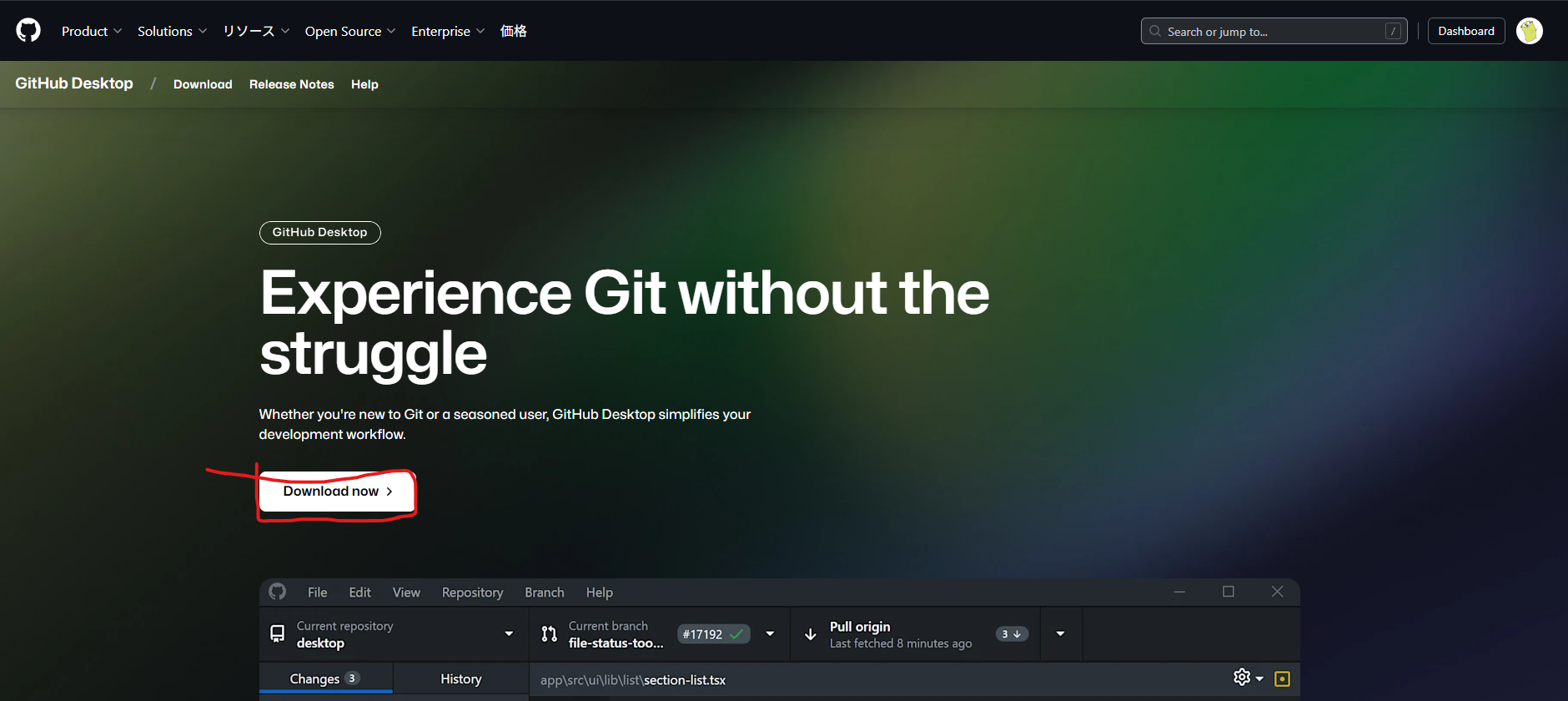Screen dimensions: 1568x701
Task: Click the green check status icon
Action: pos(736,634)
